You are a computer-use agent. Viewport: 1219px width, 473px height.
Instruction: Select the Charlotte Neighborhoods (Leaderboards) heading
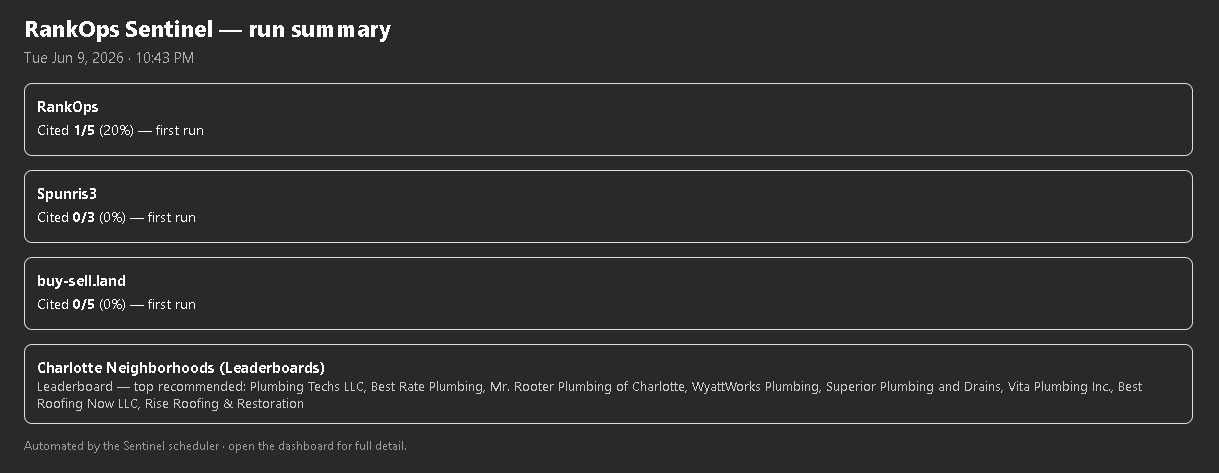click(x=181, y=368)
